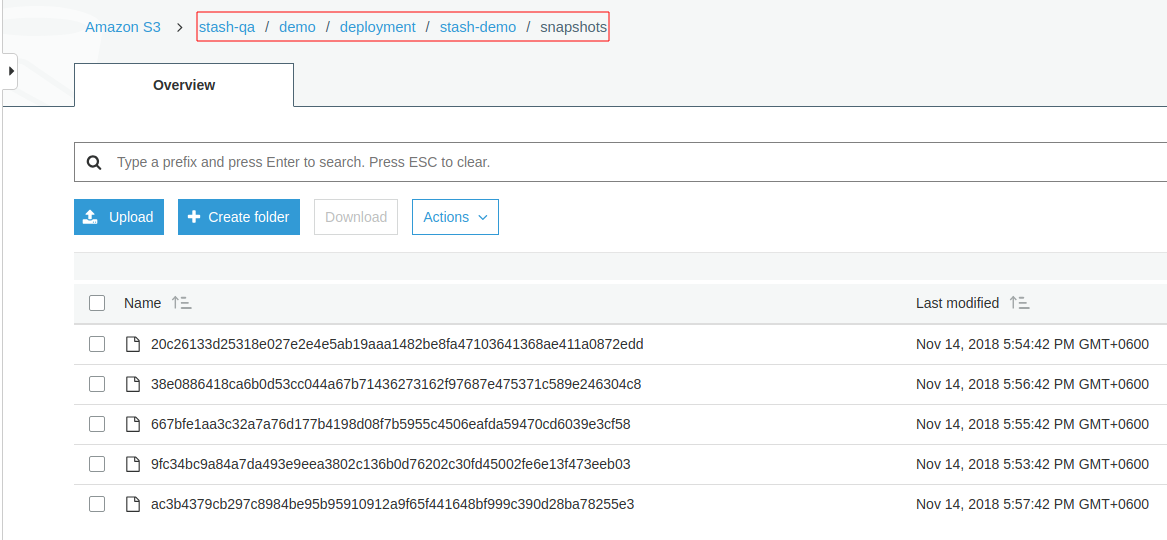
Task: Click the Upload button
Action: [119, 217]
